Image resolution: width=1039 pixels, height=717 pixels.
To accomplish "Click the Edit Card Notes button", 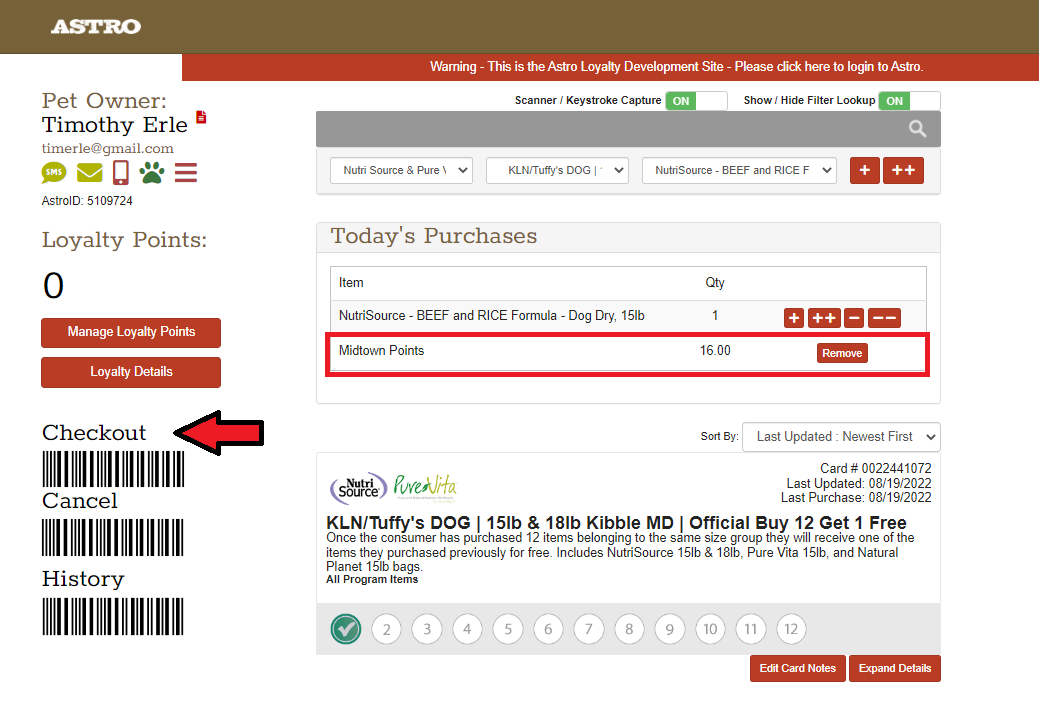I will (798, 669).
